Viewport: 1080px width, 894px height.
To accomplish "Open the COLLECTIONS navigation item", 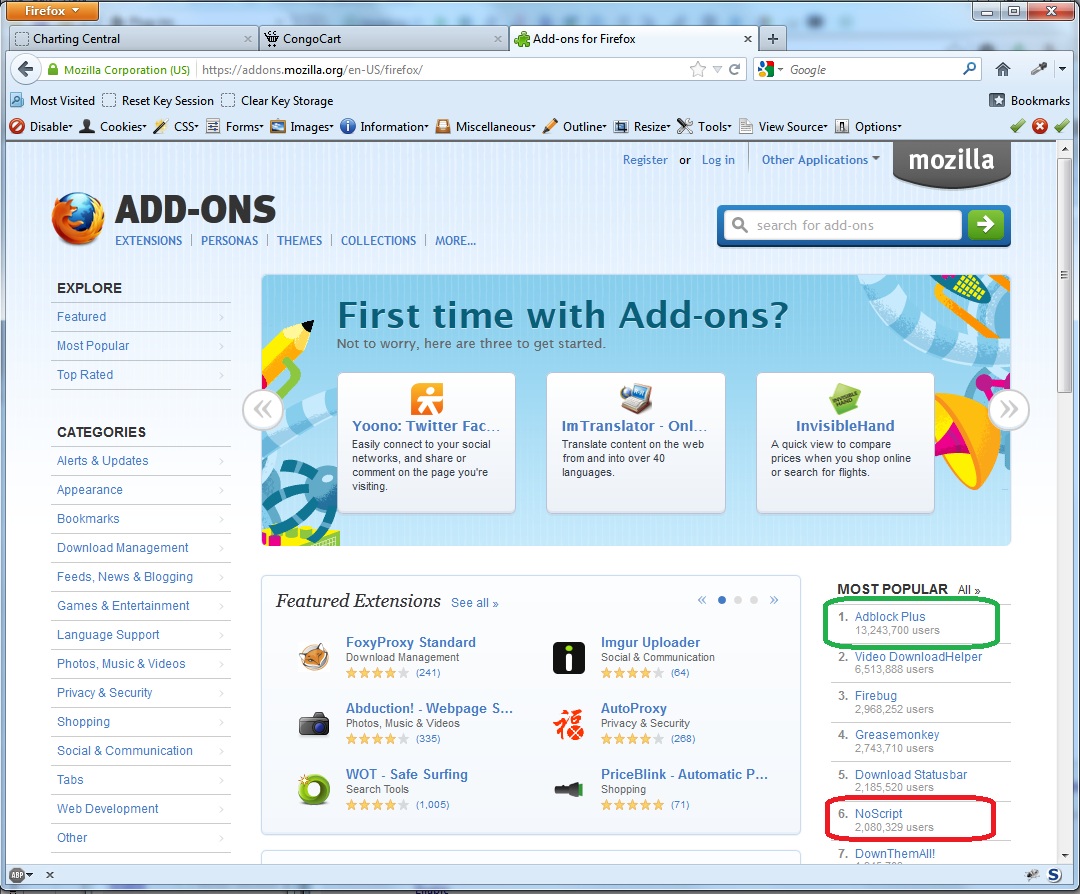I will coord(378,241).
